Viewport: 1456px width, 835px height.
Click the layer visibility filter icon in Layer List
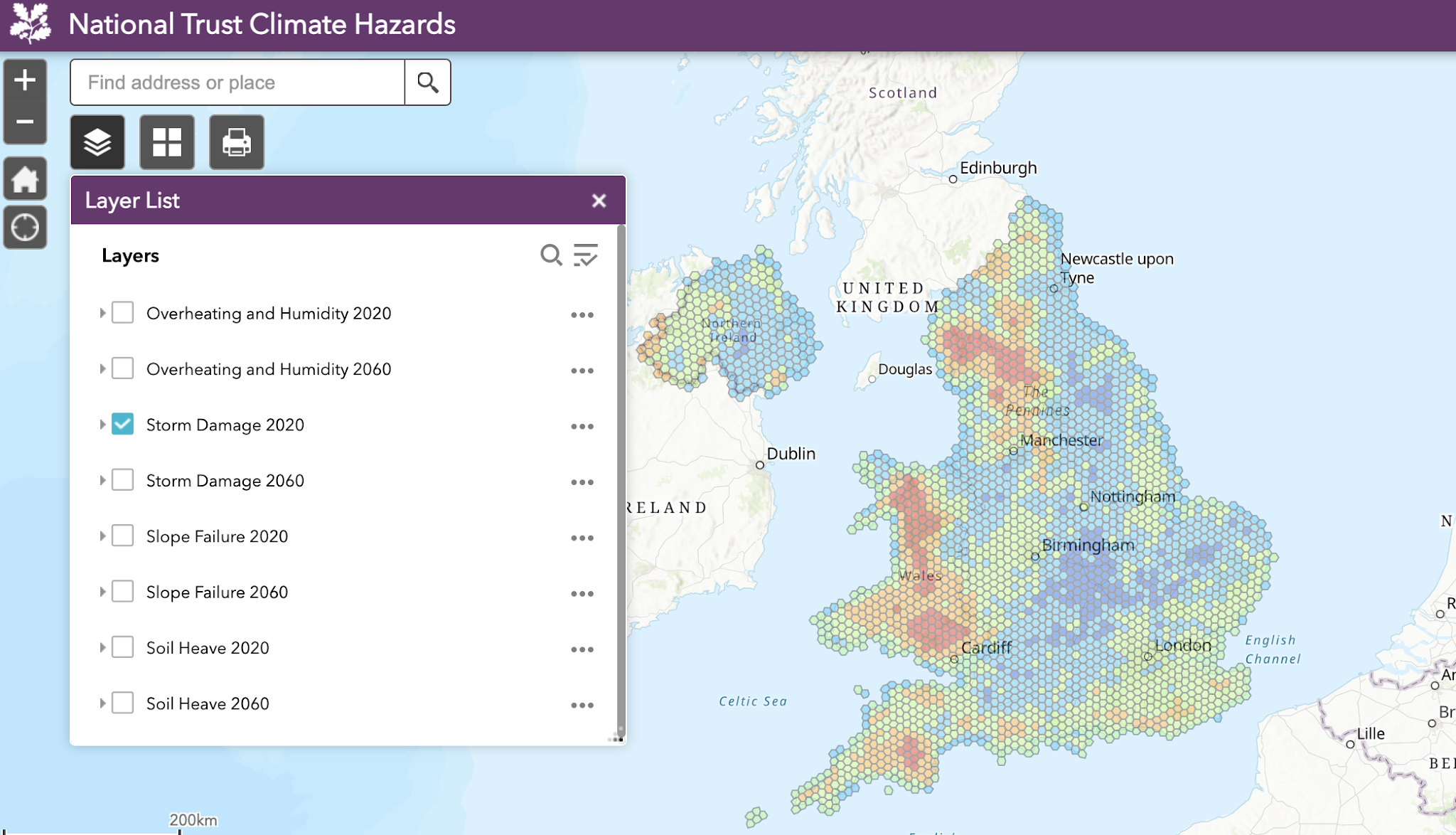pyautogui.click(x=586, y=255)
